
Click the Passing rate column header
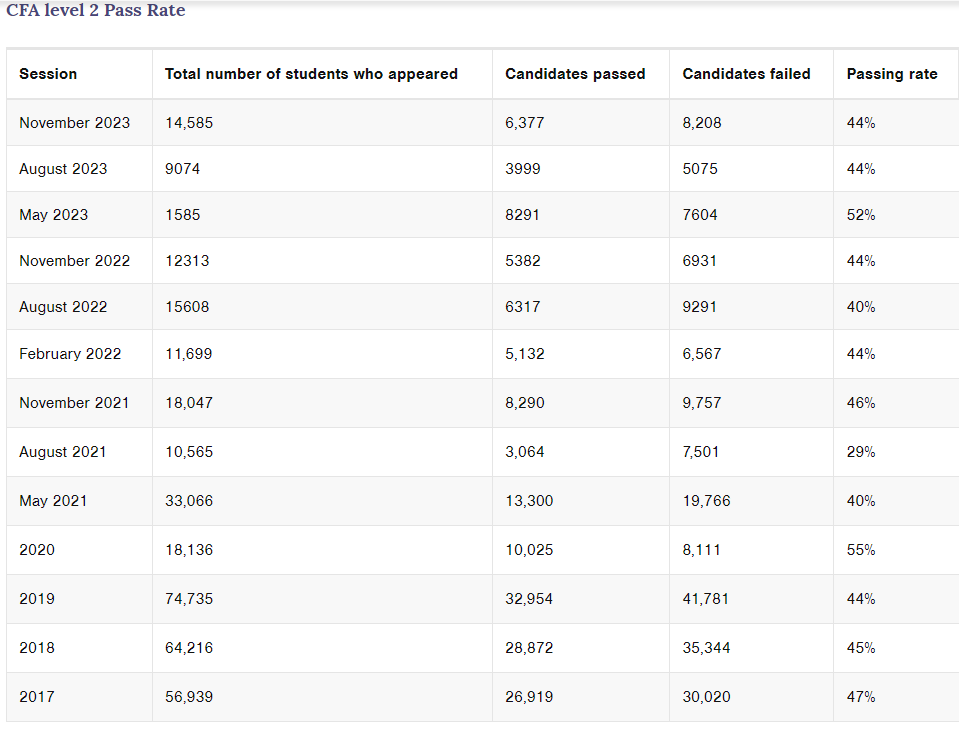[x=892, y=74]
